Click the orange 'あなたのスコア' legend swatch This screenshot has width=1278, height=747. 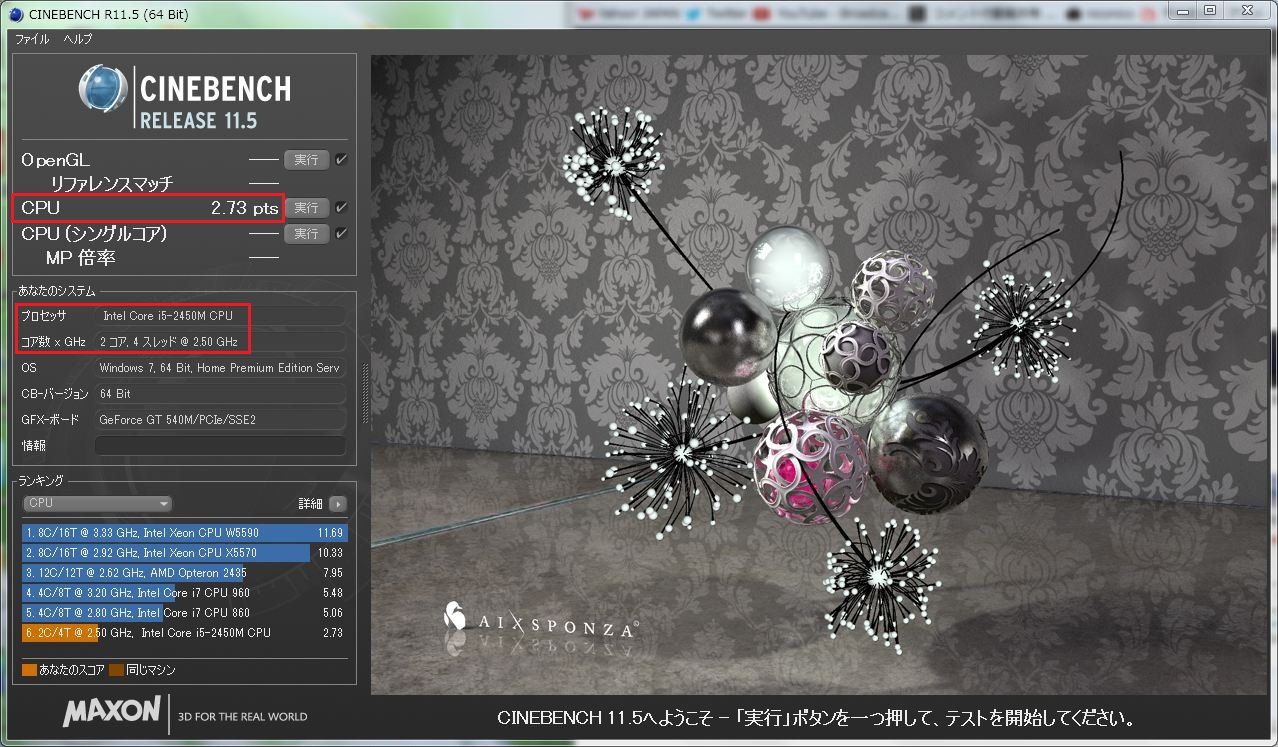(29, 670)
